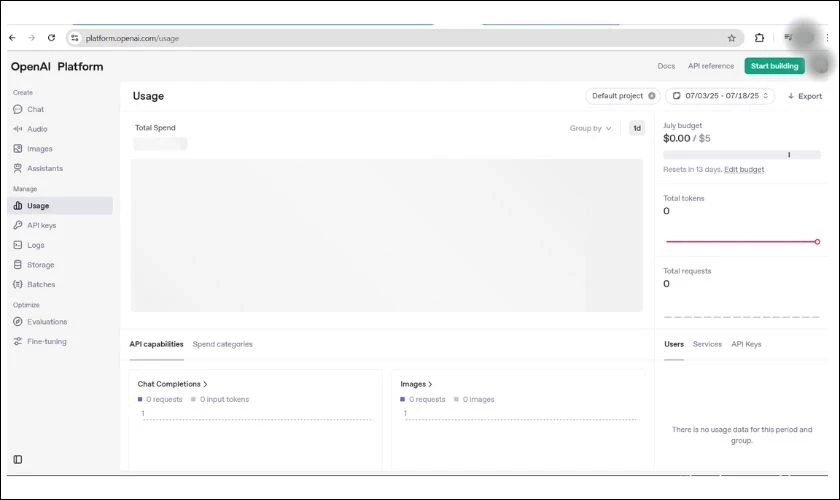The height and width of the screenshot is (500, 840).
Task: Open the browser extensions puzzle icon
Action: [x=760, y=38]
